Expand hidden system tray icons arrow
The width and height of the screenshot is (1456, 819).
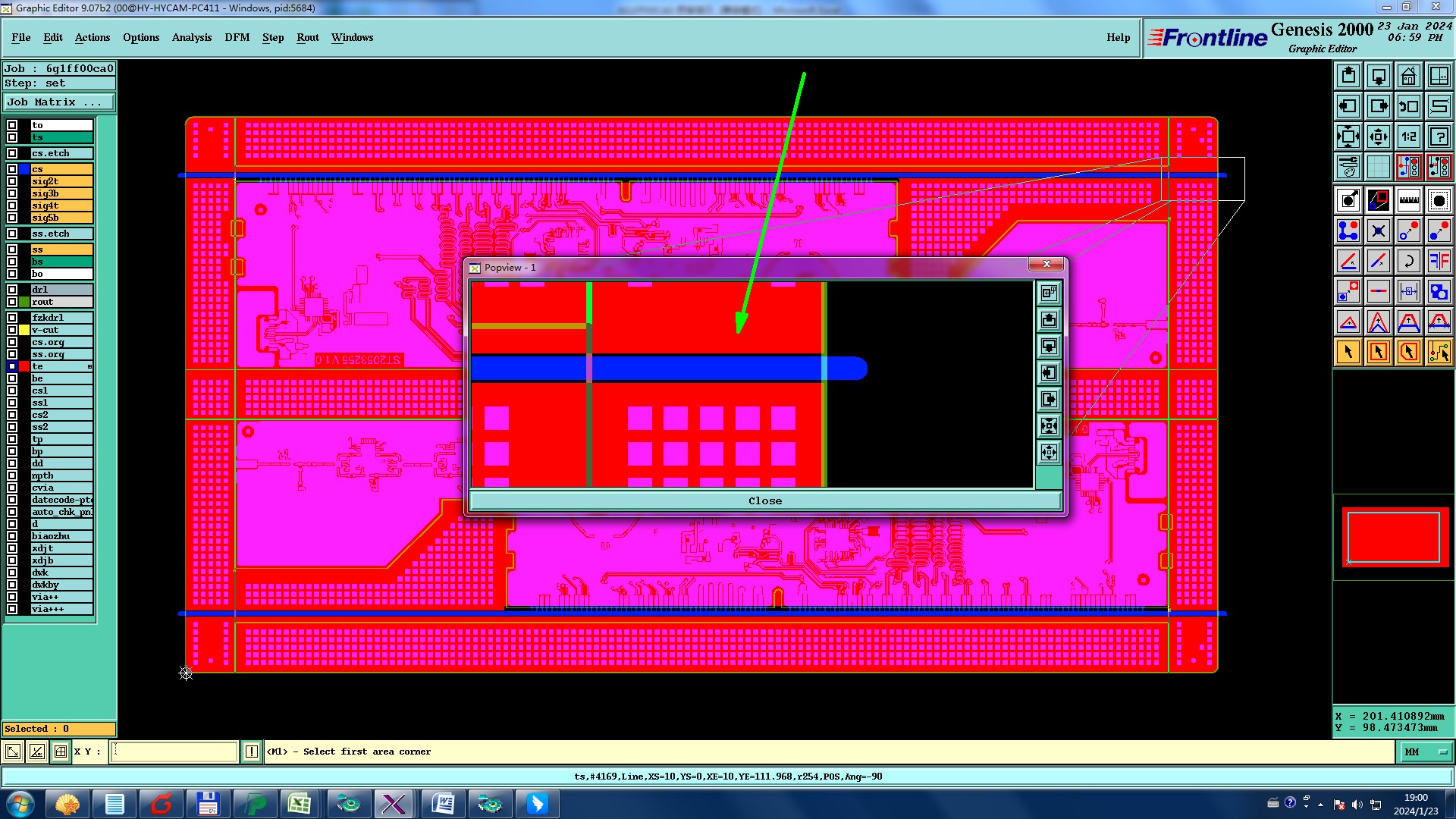1320,804
